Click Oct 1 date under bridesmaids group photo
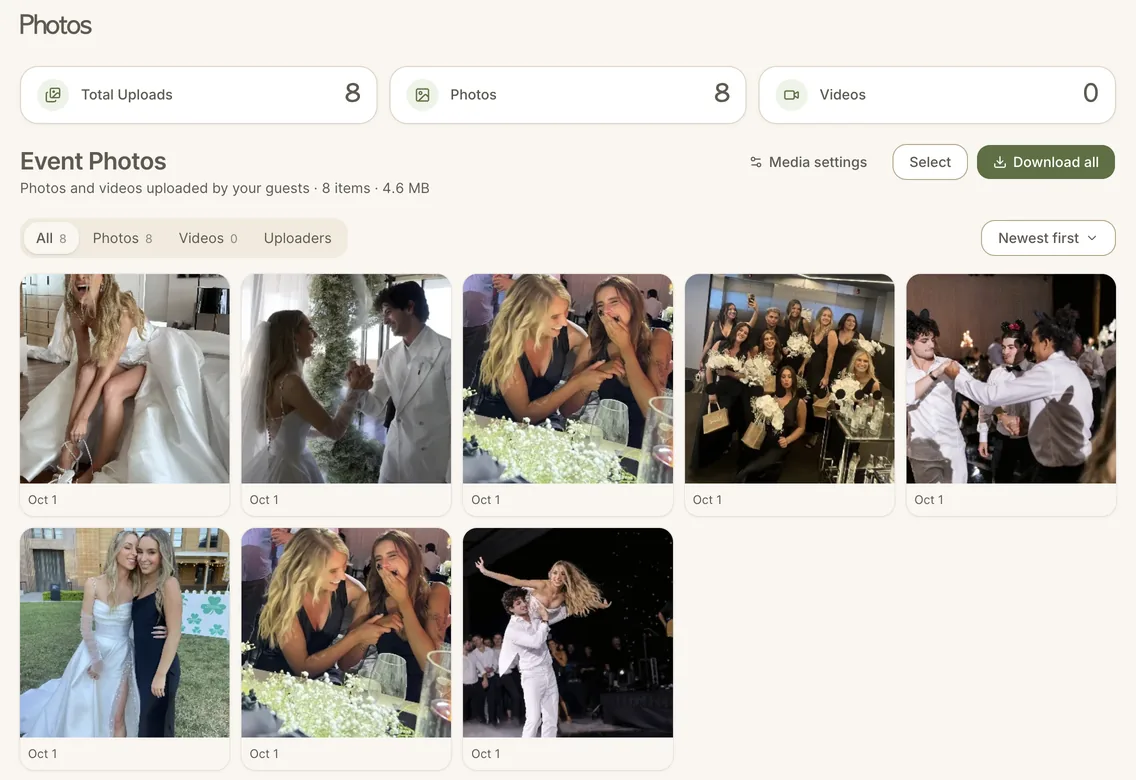The height and width of the screenshot is (780, 1136). tap(707, 500)
